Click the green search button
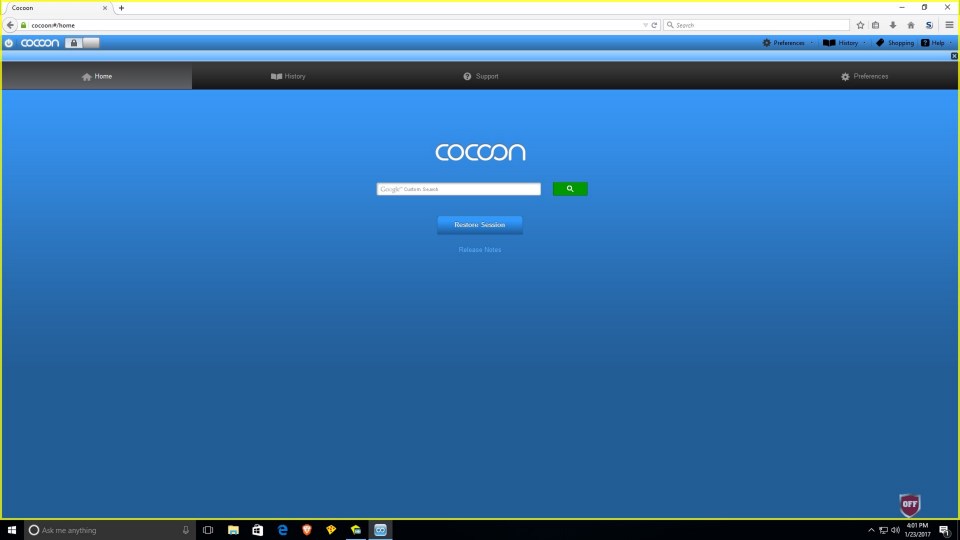 pos(570,189)
